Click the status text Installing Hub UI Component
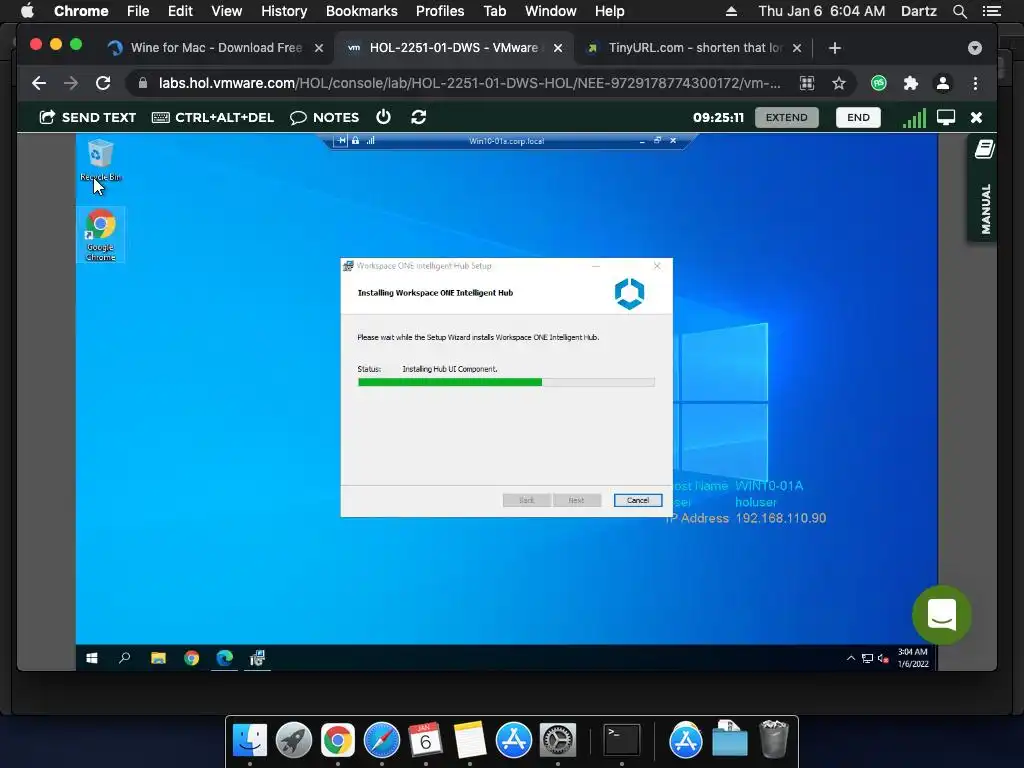This screenshot has height=768, width=1024. tap(450, 369)
